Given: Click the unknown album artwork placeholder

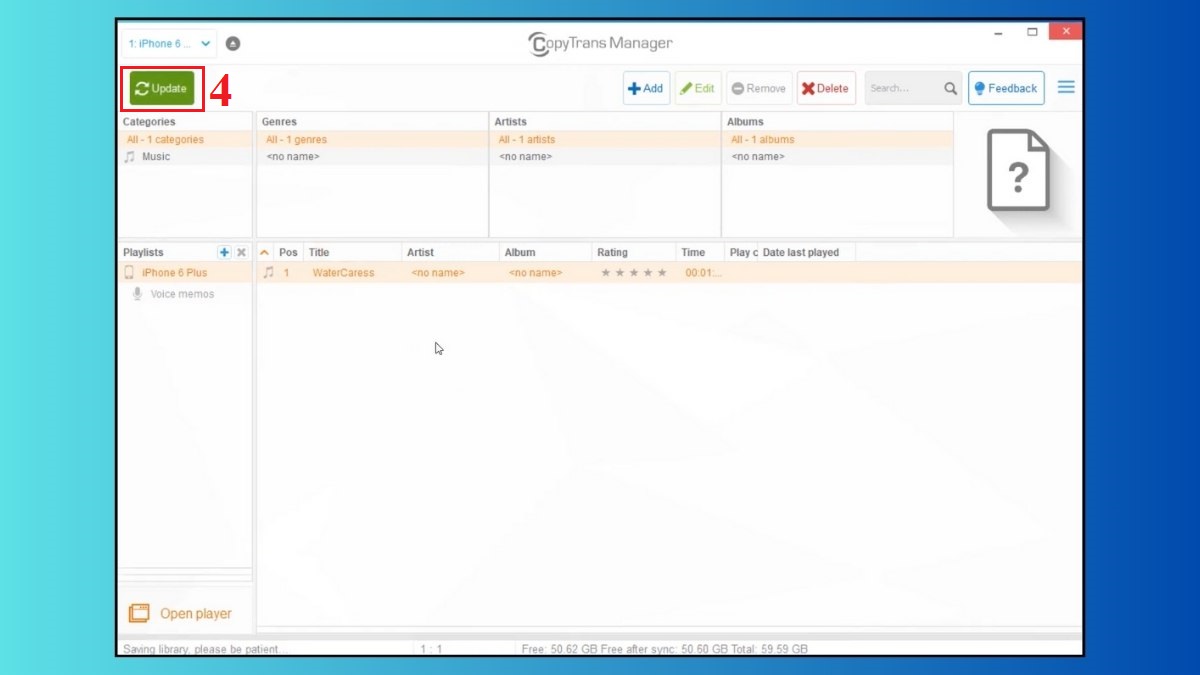Looking at the screenshot, I should 1018,170.
